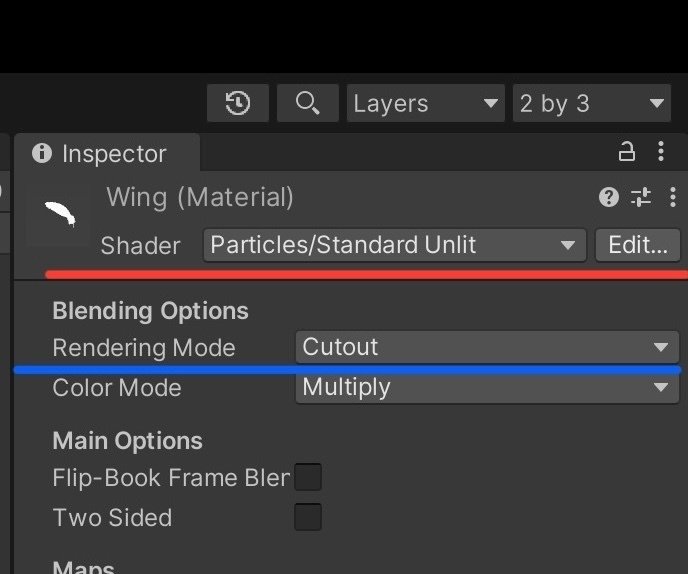Open the Layers dropdown
Viewport: 688px width, 574px height.
pos(426,104)
